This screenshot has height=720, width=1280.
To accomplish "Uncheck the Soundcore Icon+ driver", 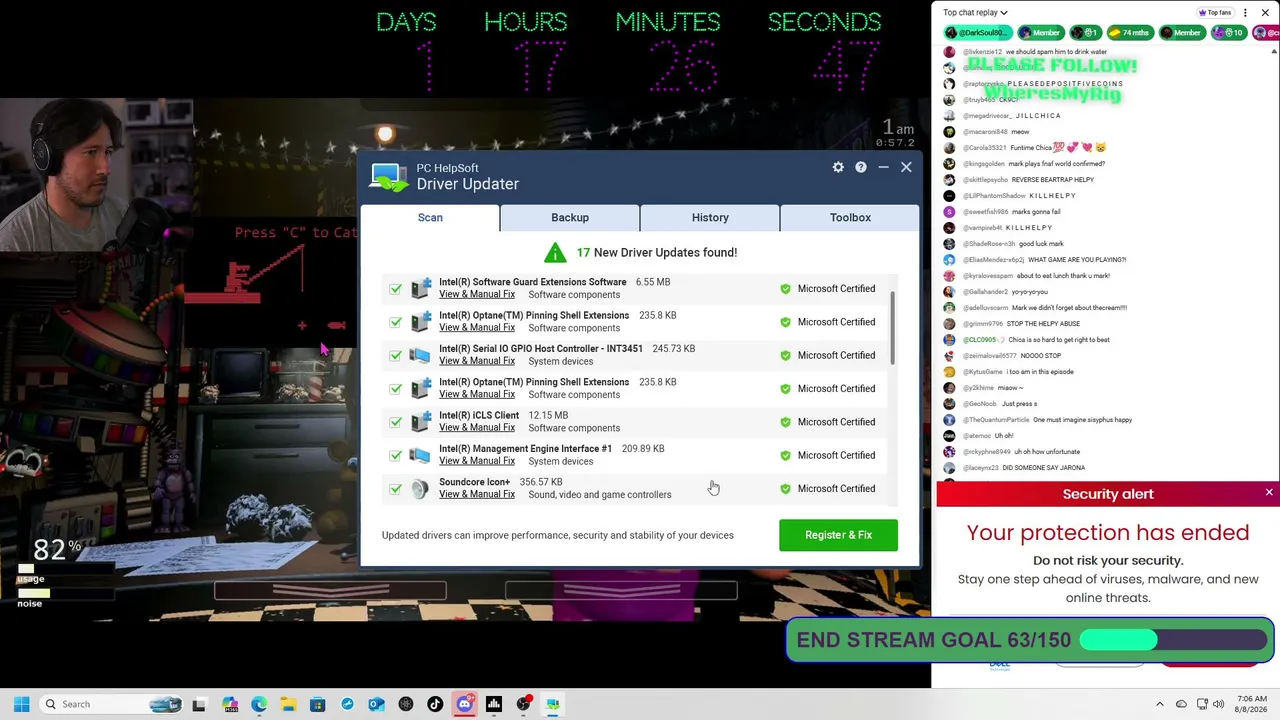I will [396, 489].
